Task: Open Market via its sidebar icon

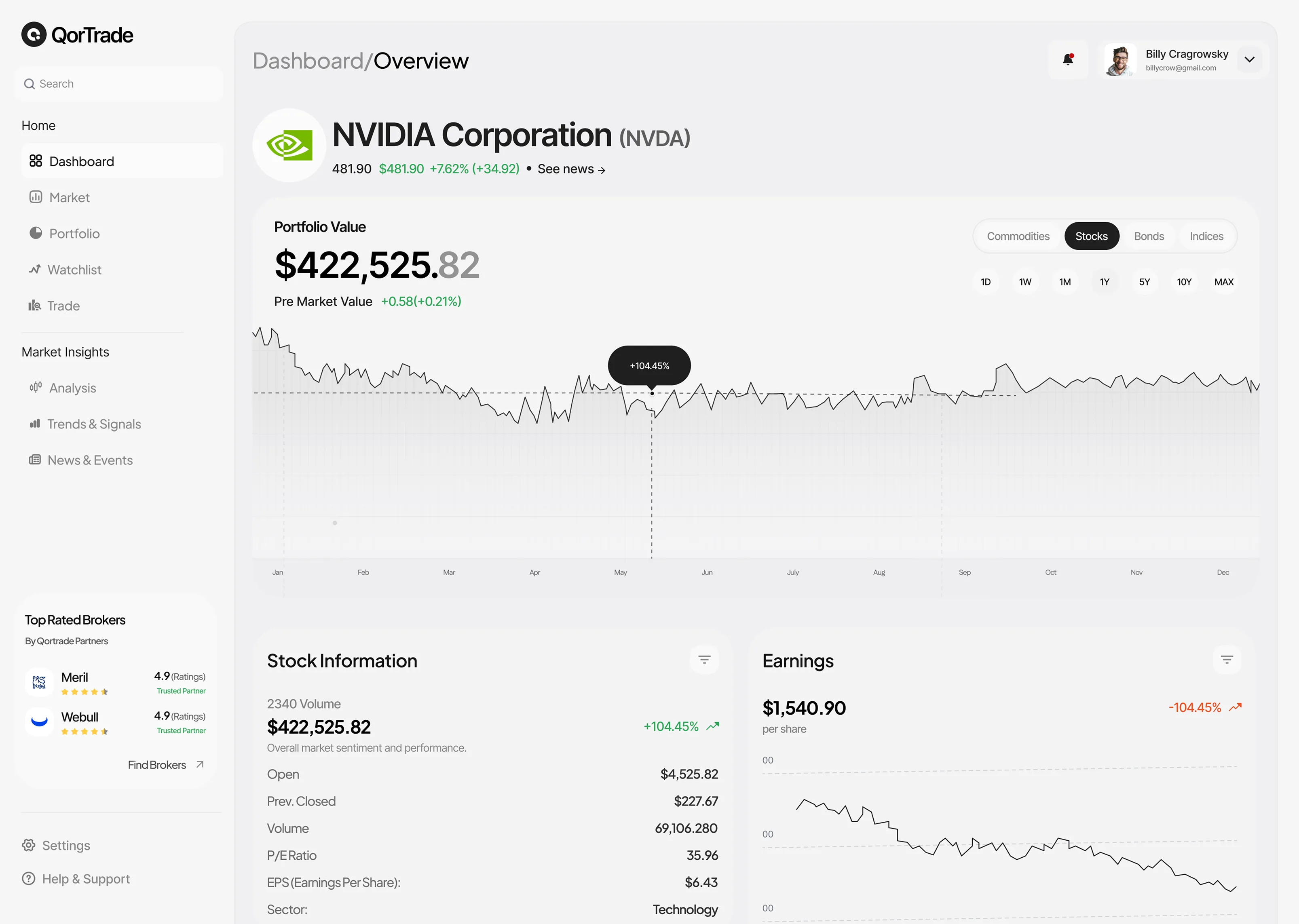Action: 36,197
